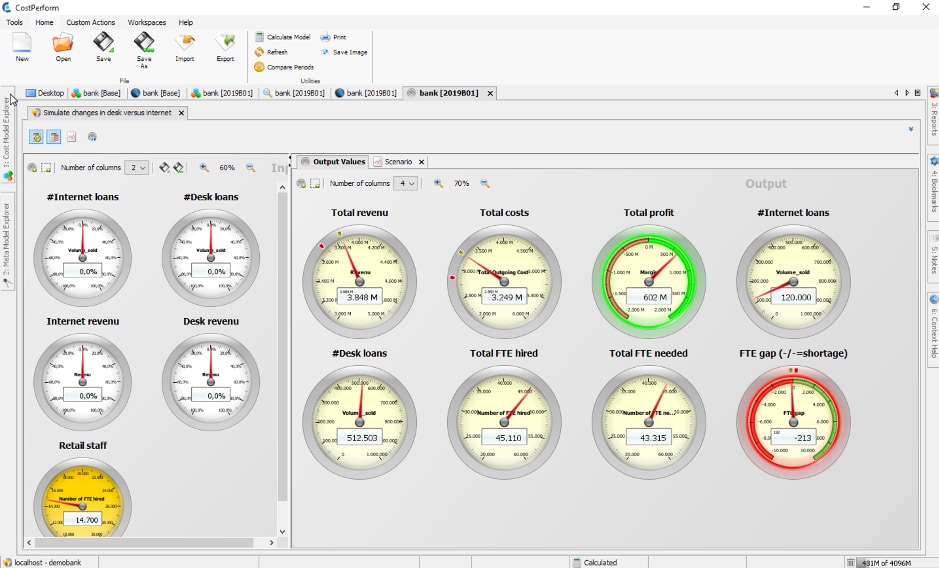The width and height of the screenshot is (939, 568).
Task: Close the Simulate changes tab
Action: (181, 113)
